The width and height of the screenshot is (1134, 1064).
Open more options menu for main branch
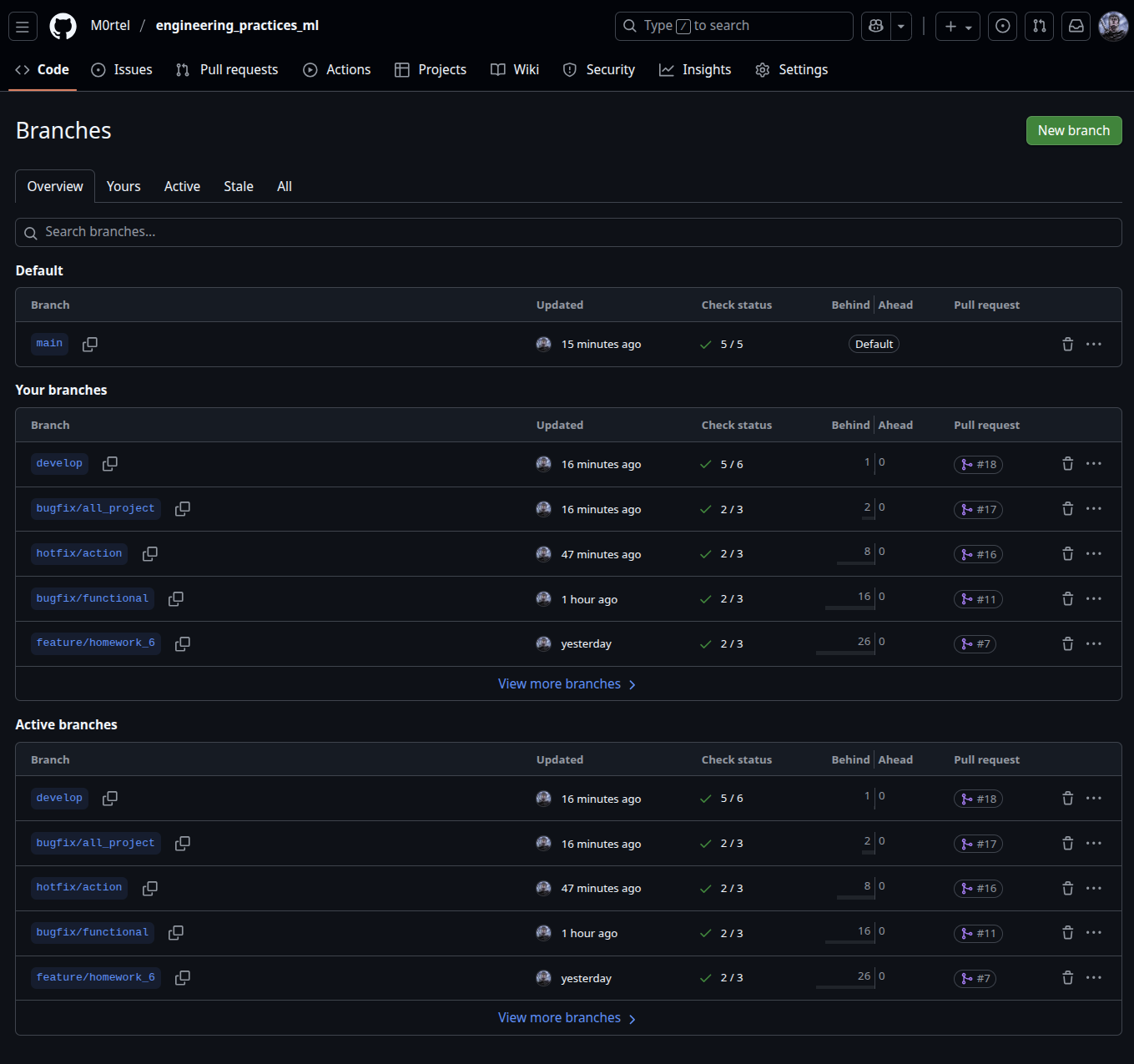tap(1094, 345)
